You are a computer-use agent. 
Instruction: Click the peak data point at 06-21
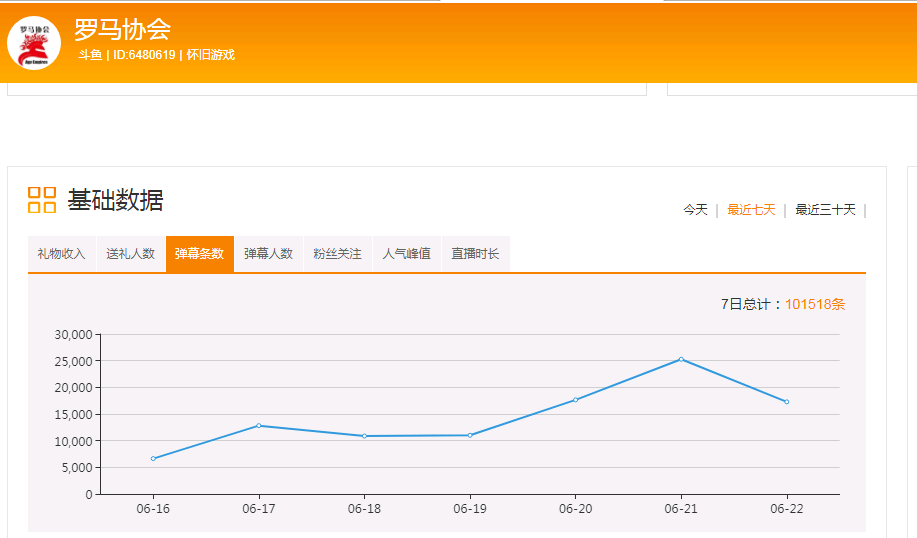(681, 359)
